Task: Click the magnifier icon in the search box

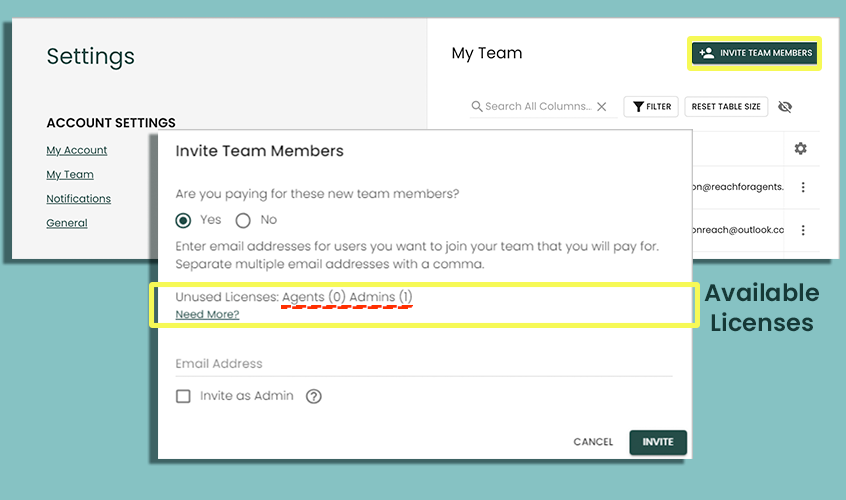Action: [477, 107]
